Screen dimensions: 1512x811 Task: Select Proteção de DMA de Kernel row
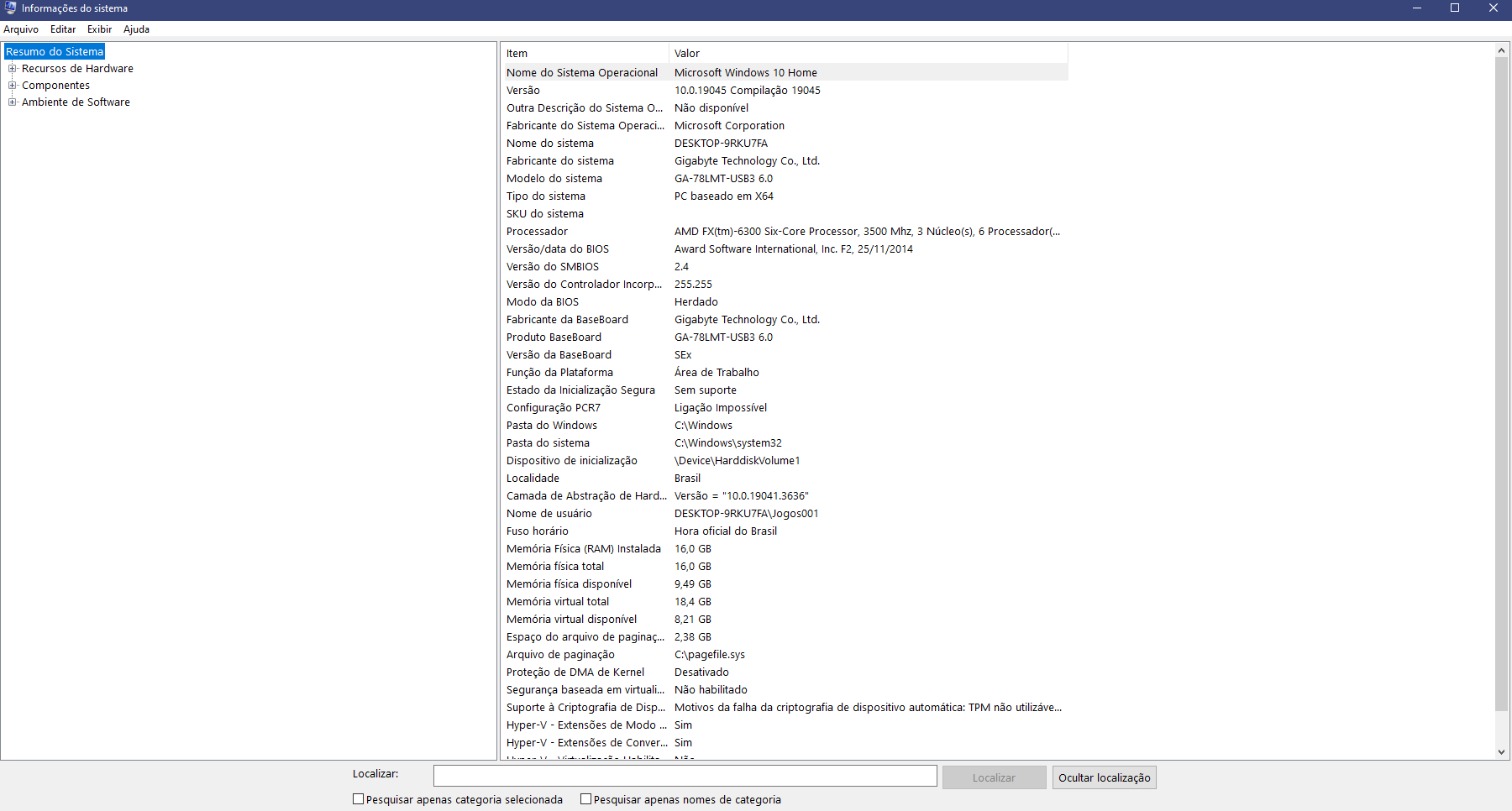click(785, 672)
